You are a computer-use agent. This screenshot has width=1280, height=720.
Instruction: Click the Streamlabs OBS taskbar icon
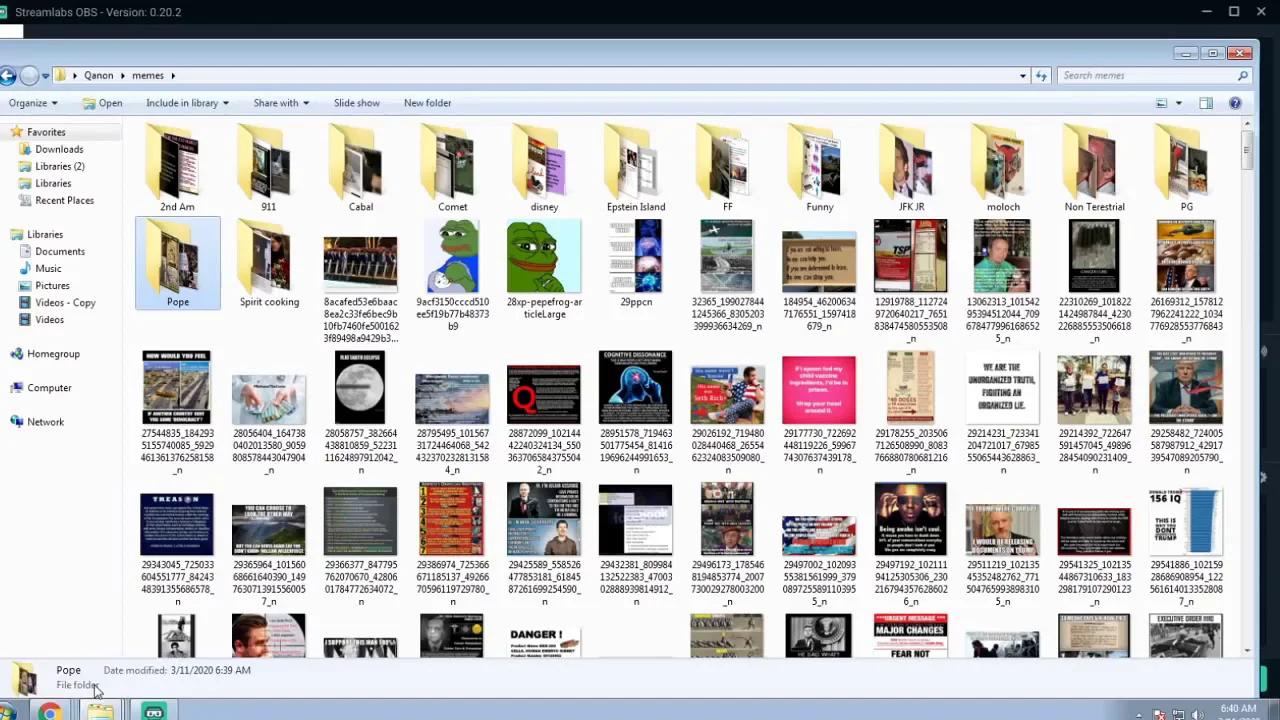[153, 712]
